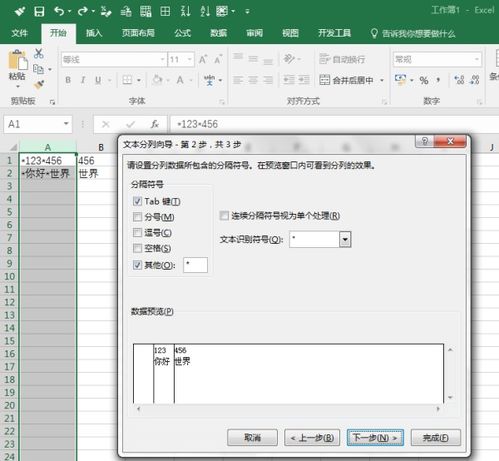The height and width of the screenshot is (461, 499).
Task: Click the Merge & Center (合并后居中) button
Action: [347, 80]
